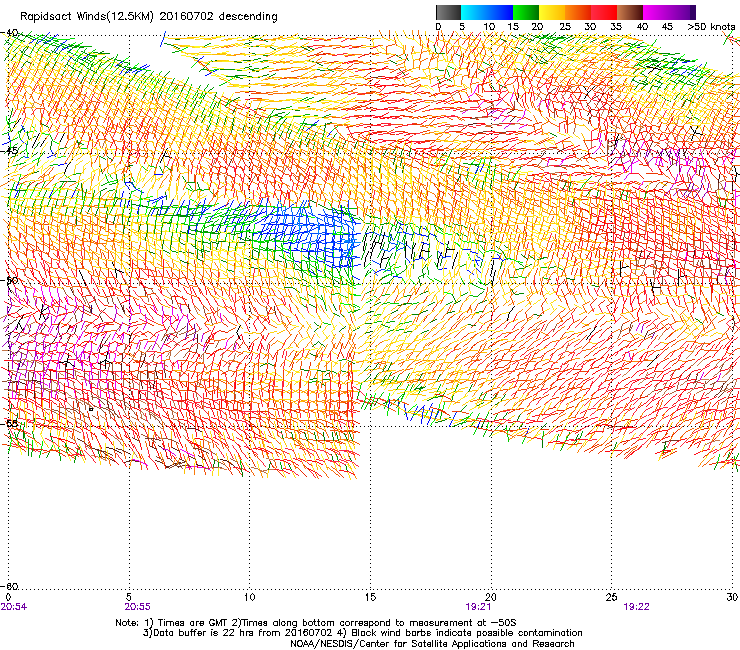The image size is (740, 650).
Task: Click the '>50 knots' legend label
Action: pos(711,27)
